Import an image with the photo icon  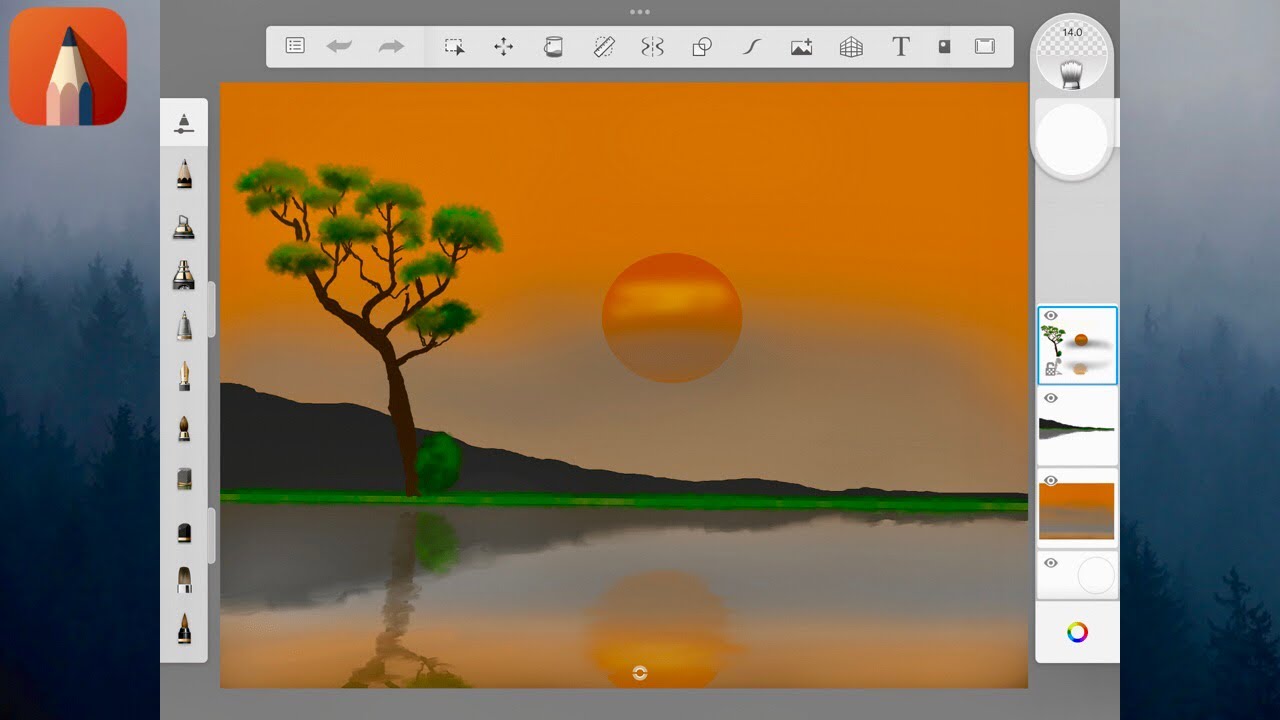coord(801,47)
